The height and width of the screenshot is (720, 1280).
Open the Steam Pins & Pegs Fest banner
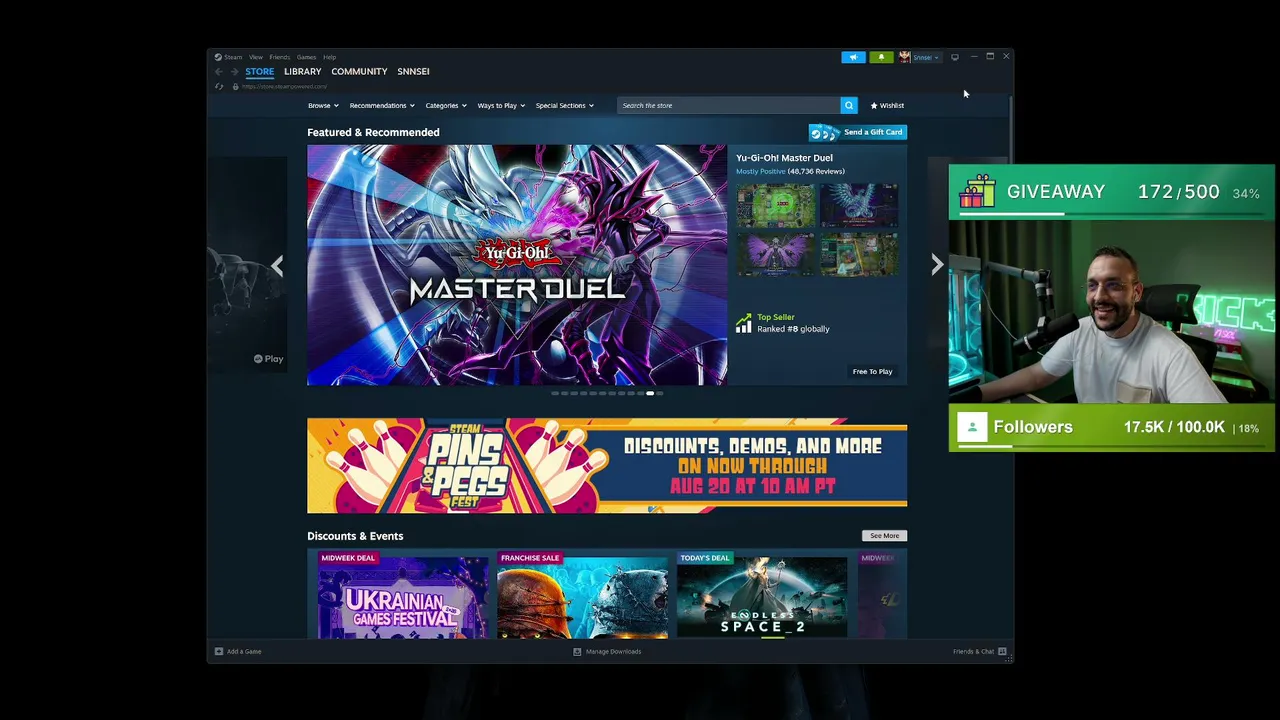coord(607,466)
